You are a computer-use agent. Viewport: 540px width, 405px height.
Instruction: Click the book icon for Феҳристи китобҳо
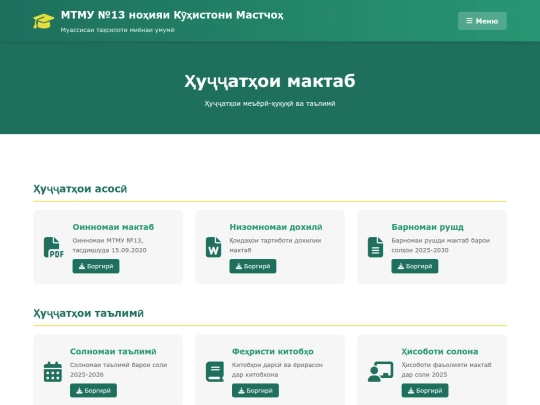point(215,372)
